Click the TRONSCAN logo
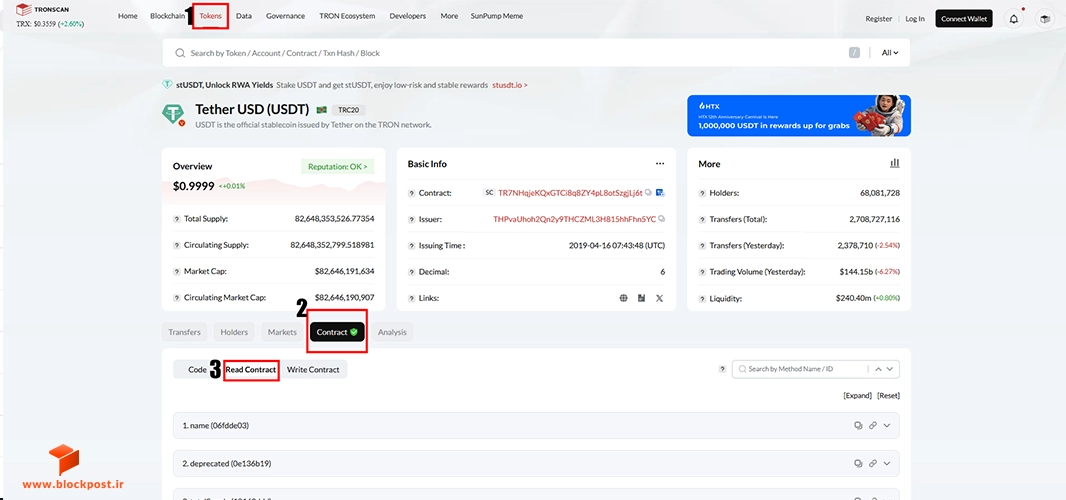Viewport: 1066px width, 500px height. pos(42,10)
